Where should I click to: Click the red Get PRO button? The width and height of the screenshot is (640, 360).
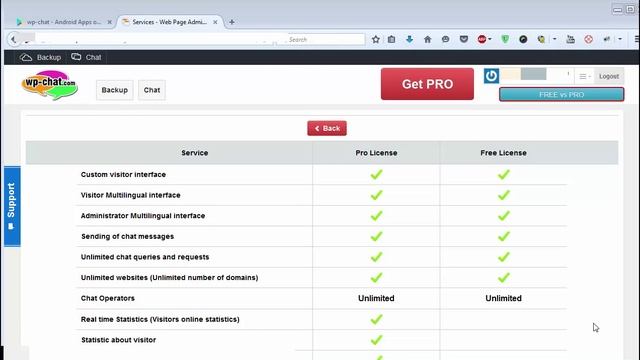[427, 84]
